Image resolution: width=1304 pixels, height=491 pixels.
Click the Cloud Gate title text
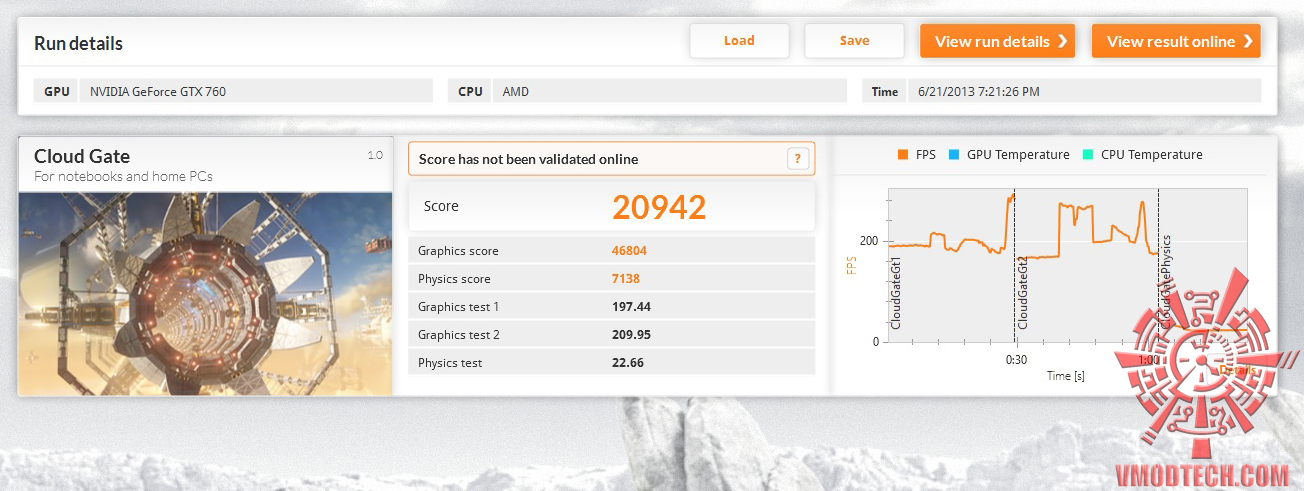pos(82,156)
